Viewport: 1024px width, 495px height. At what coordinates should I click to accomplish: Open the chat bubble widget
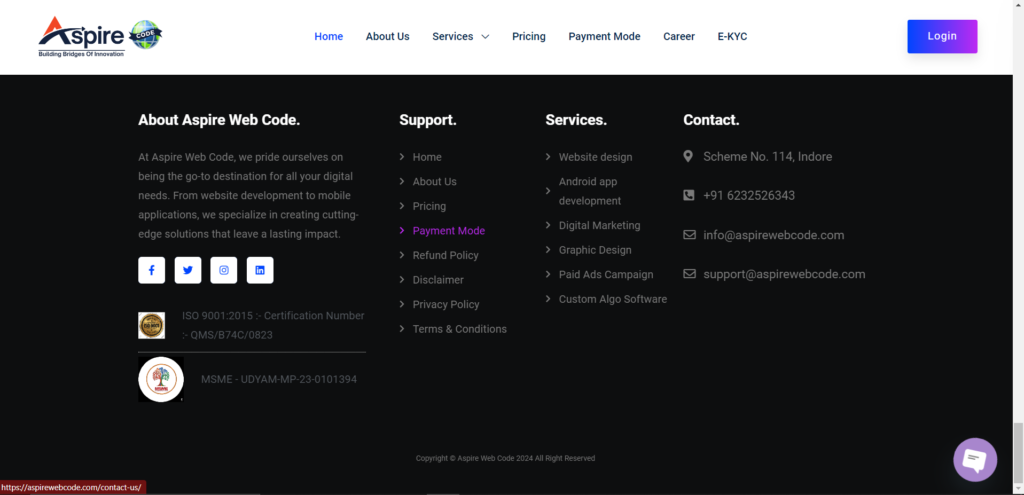coord(975,460)
